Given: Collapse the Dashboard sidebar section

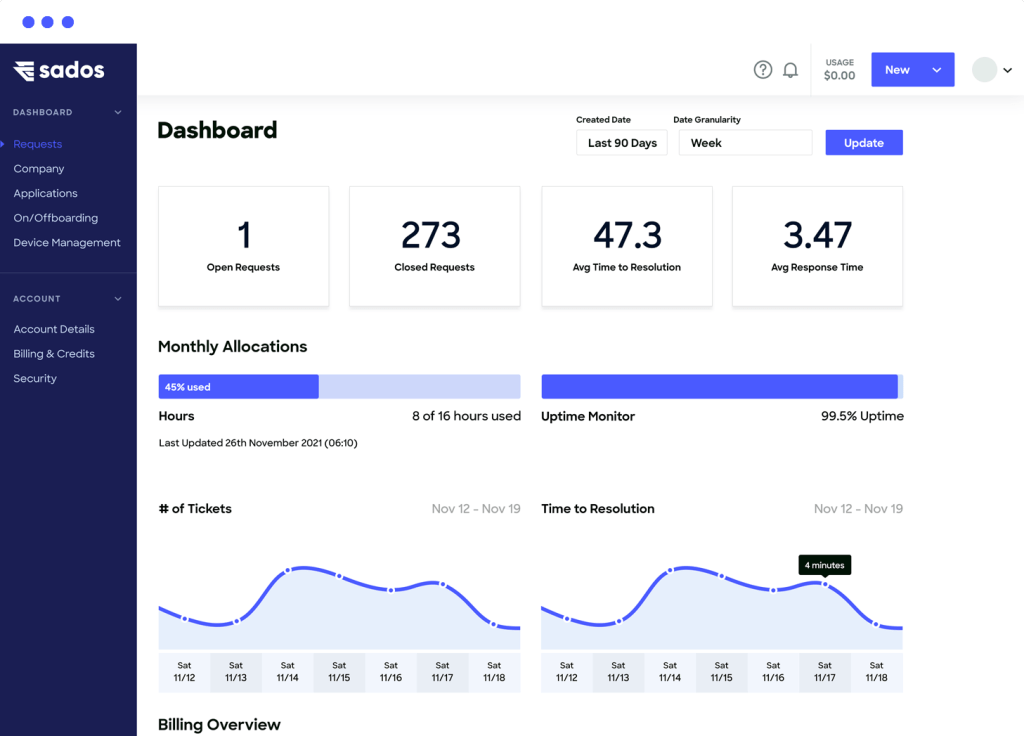Looking at the screenshot, I should coord(118,113).
